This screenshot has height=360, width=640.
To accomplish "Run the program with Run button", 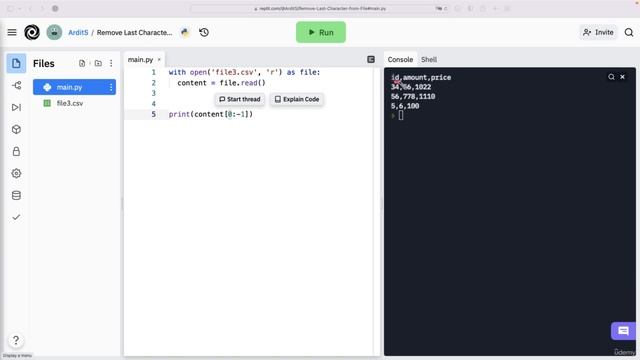I will (321, 32).
